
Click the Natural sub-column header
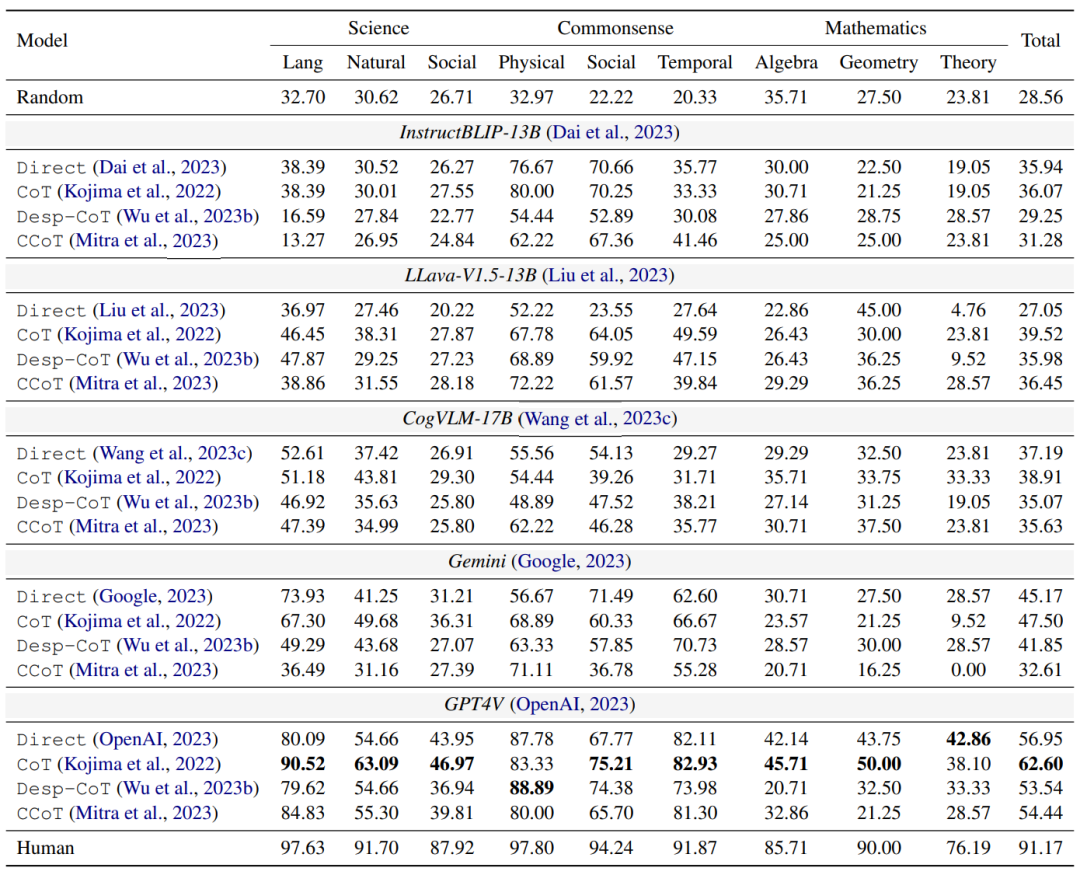(376, 62)
